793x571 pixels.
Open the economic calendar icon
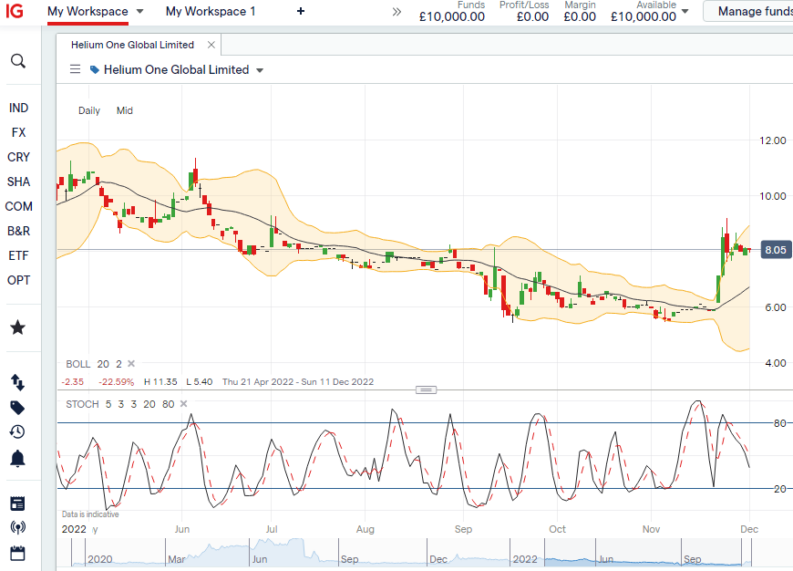coord(18,553)
